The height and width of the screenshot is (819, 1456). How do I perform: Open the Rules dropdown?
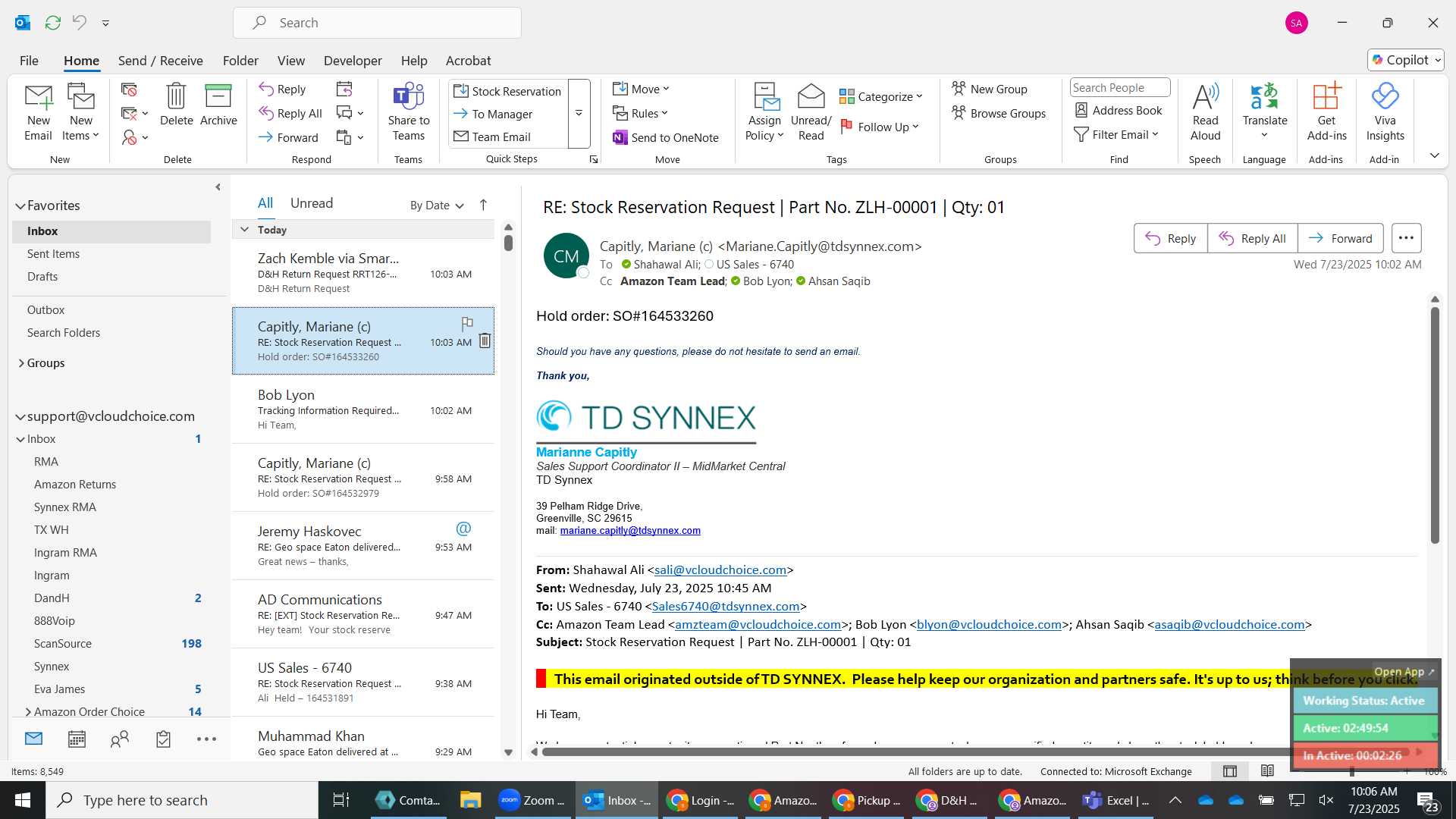[641, 113]
